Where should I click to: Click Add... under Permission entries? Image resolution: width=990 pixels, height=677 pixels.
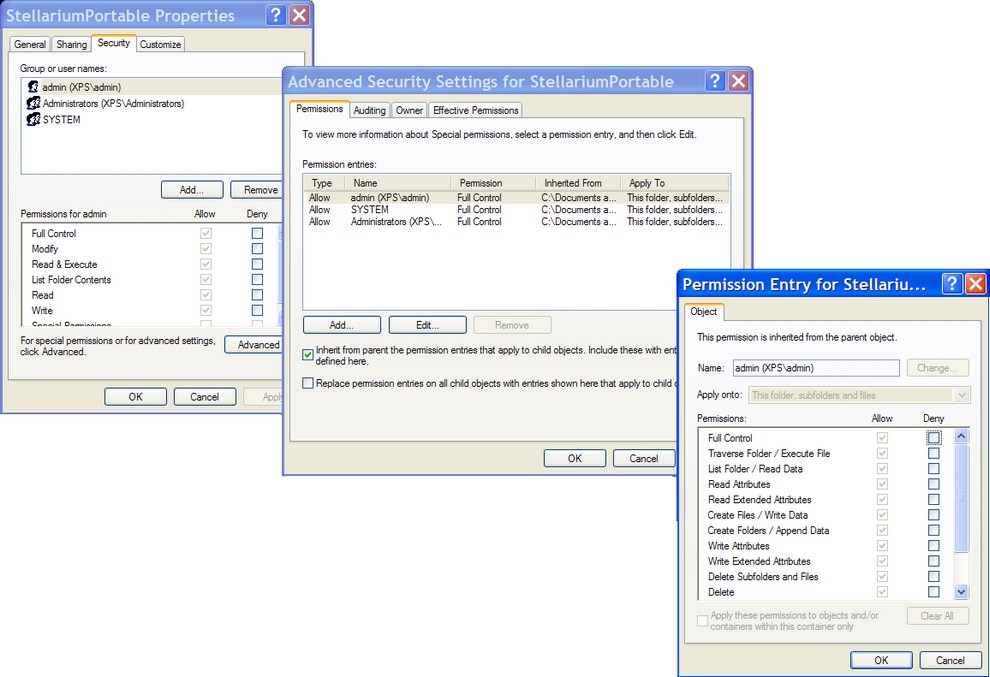pyautogui.click(x=342, y=325)
